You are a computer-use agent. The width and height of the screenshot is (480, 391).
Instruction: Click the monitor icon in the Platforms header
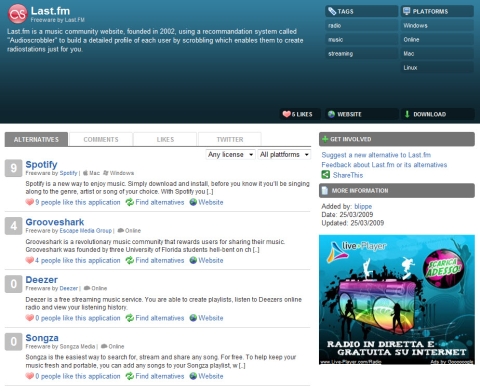point(406,11)
